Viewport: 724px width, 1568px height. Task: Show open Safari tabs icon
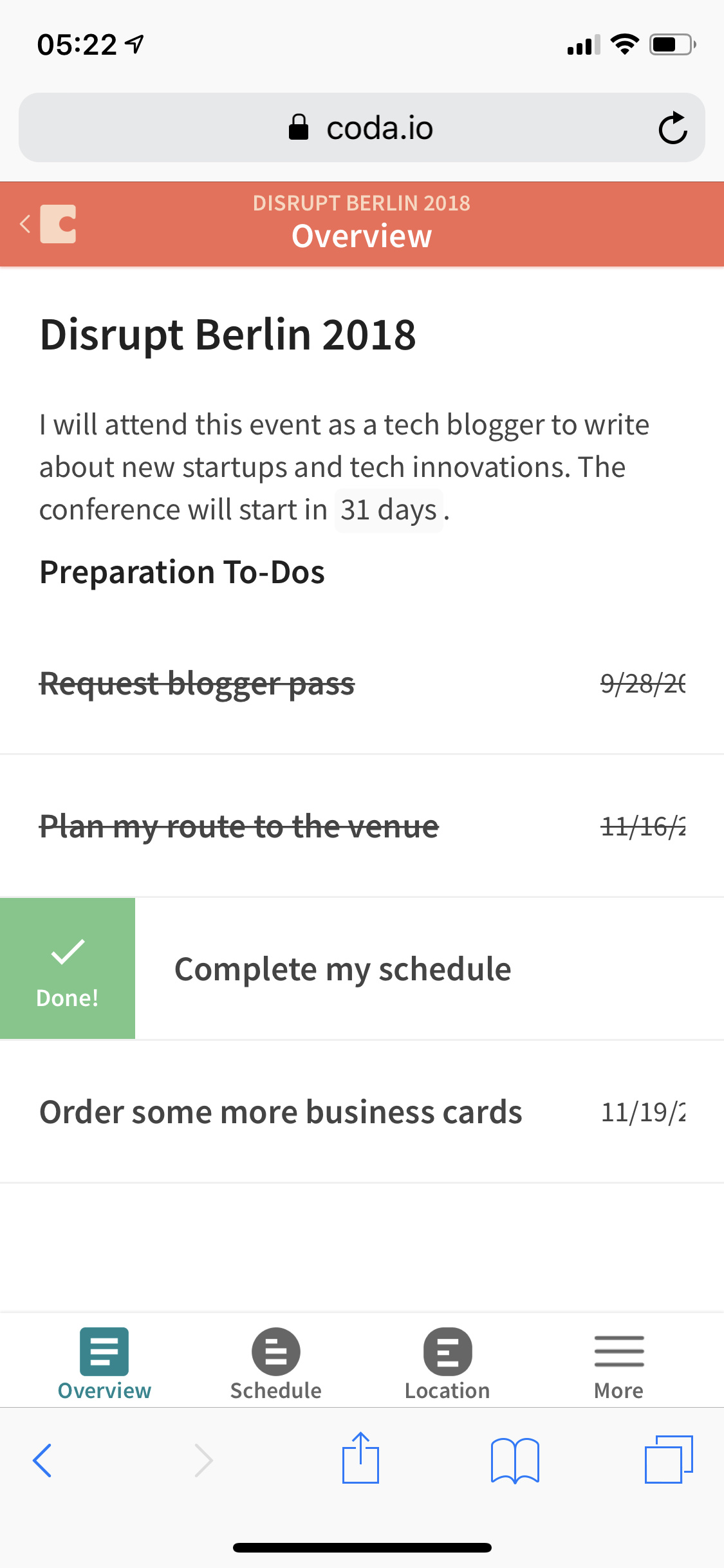(669, 1459)
